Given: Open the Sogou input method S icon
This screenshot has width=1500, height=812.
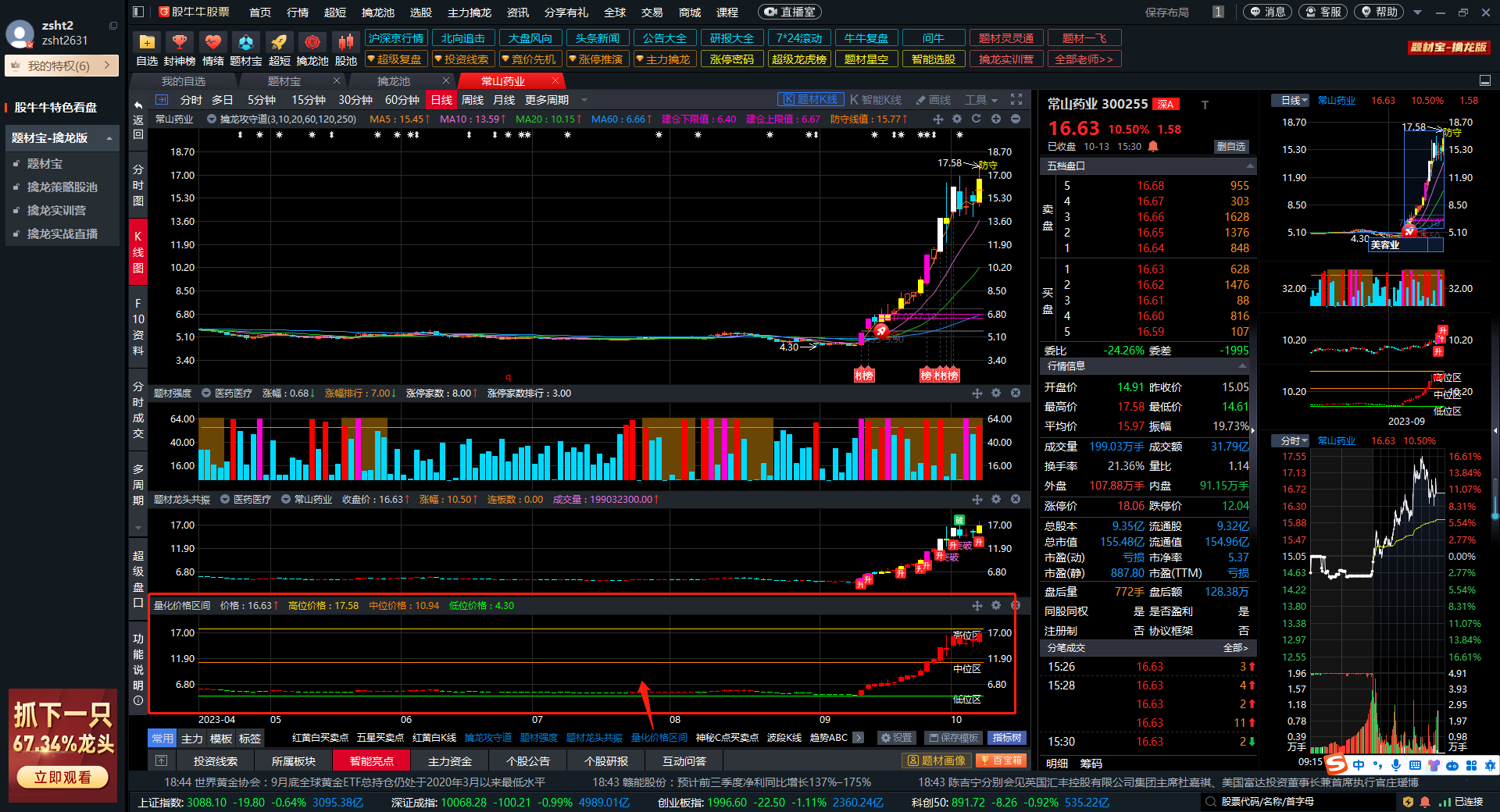Looking at the screenshot, I should point(1337,764).
